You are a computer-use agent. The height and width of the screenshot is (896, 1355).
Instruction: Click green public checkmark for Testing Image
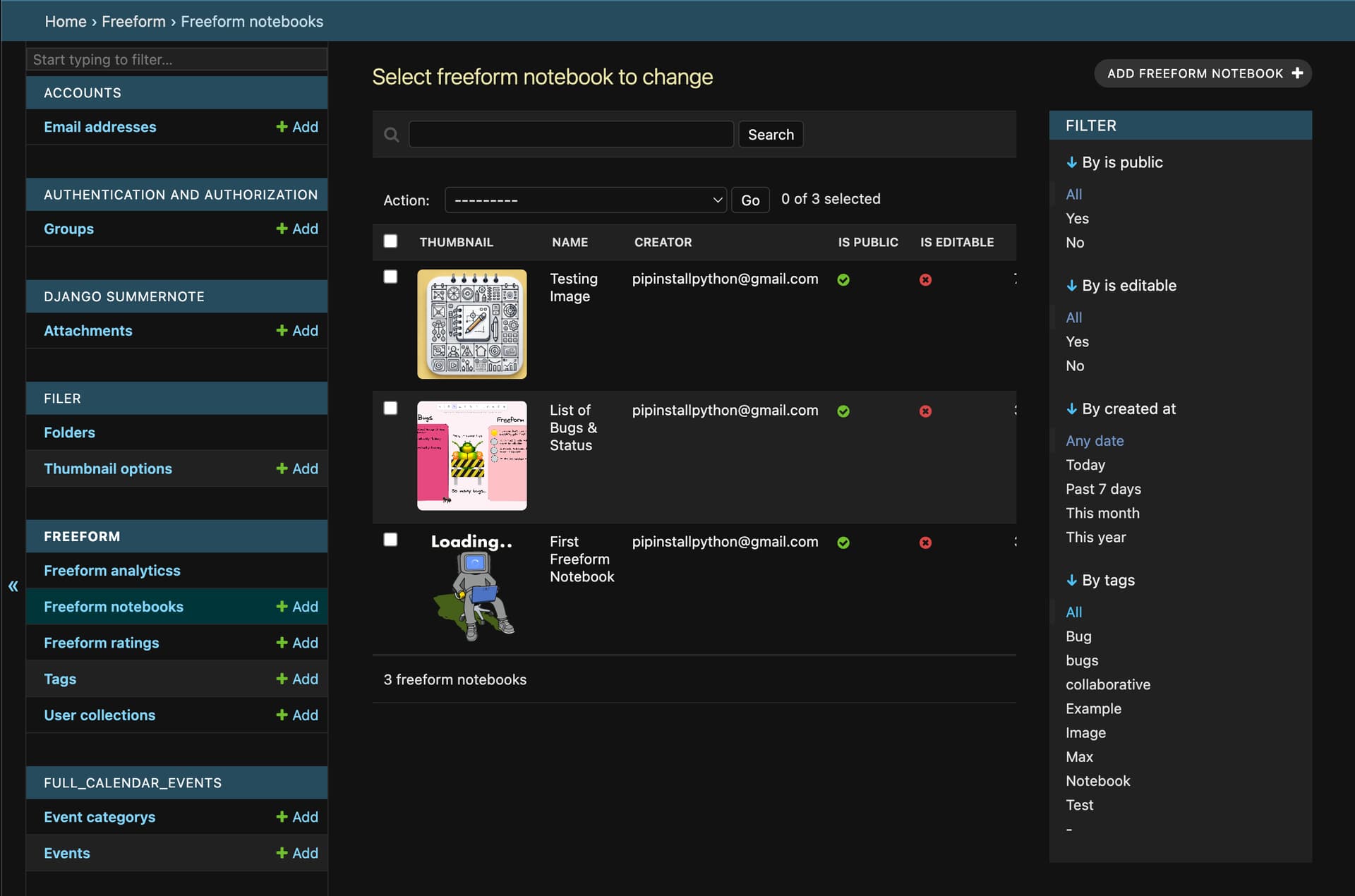coord(843,280)
